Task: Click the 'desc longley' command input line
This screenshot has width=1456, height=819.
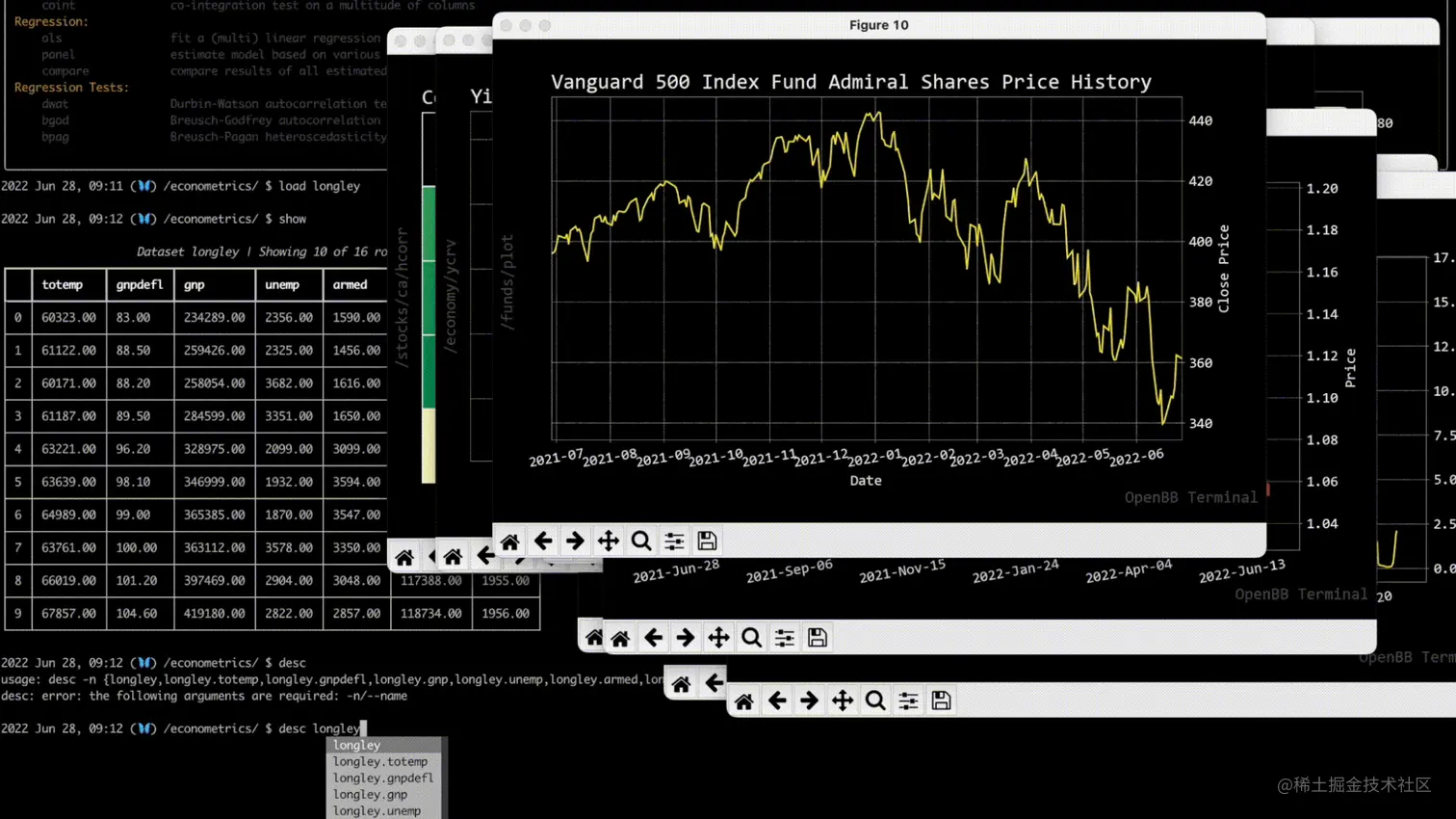Action: [x=318, y=728]
